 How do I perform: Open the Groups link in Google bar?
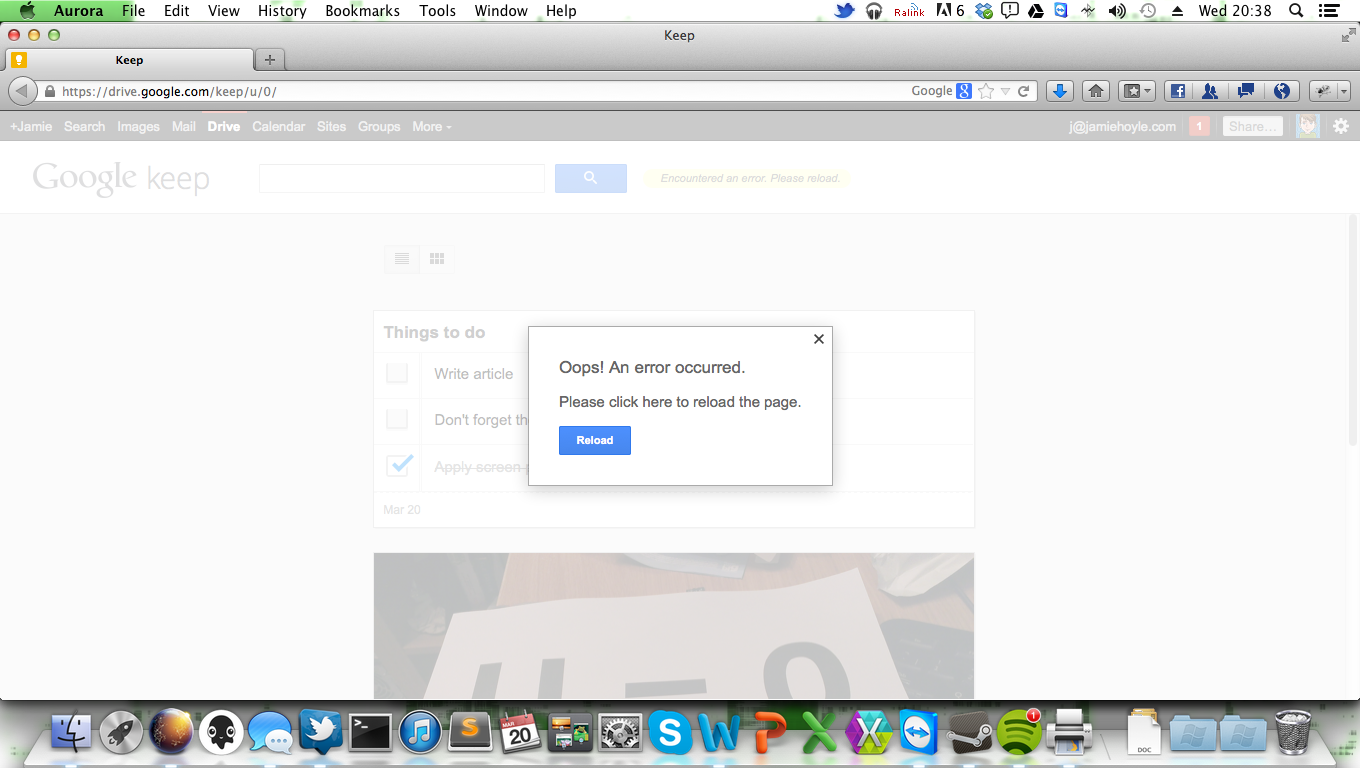point(379,127)
